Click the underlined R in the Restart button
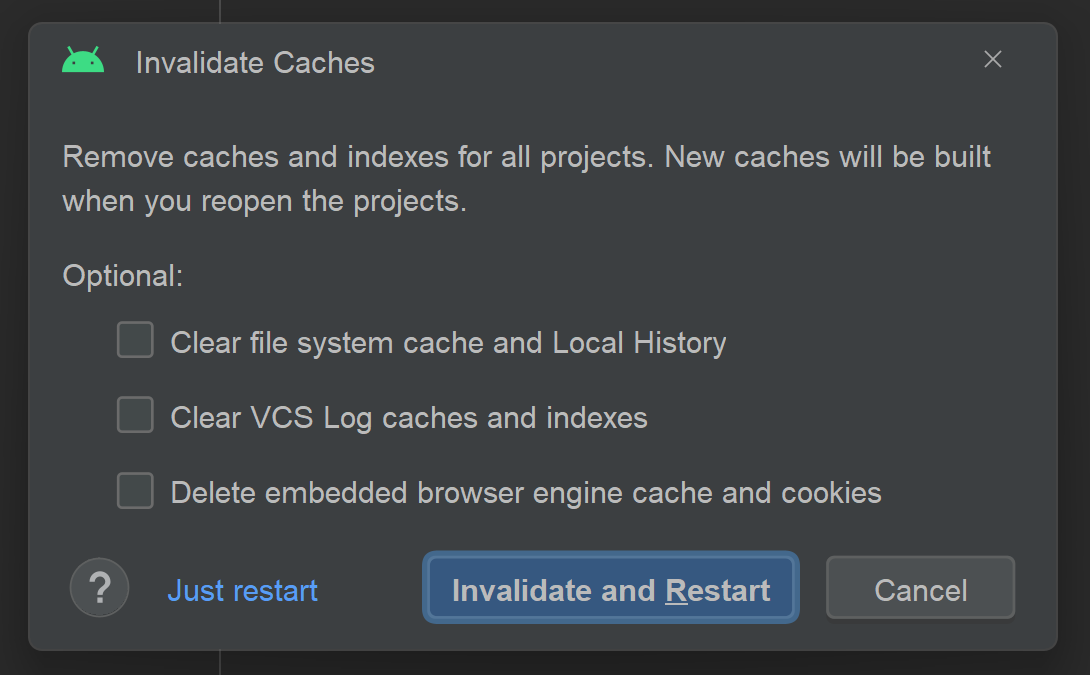This screenshot has height=675, width=1090. [x=676, y=591]
